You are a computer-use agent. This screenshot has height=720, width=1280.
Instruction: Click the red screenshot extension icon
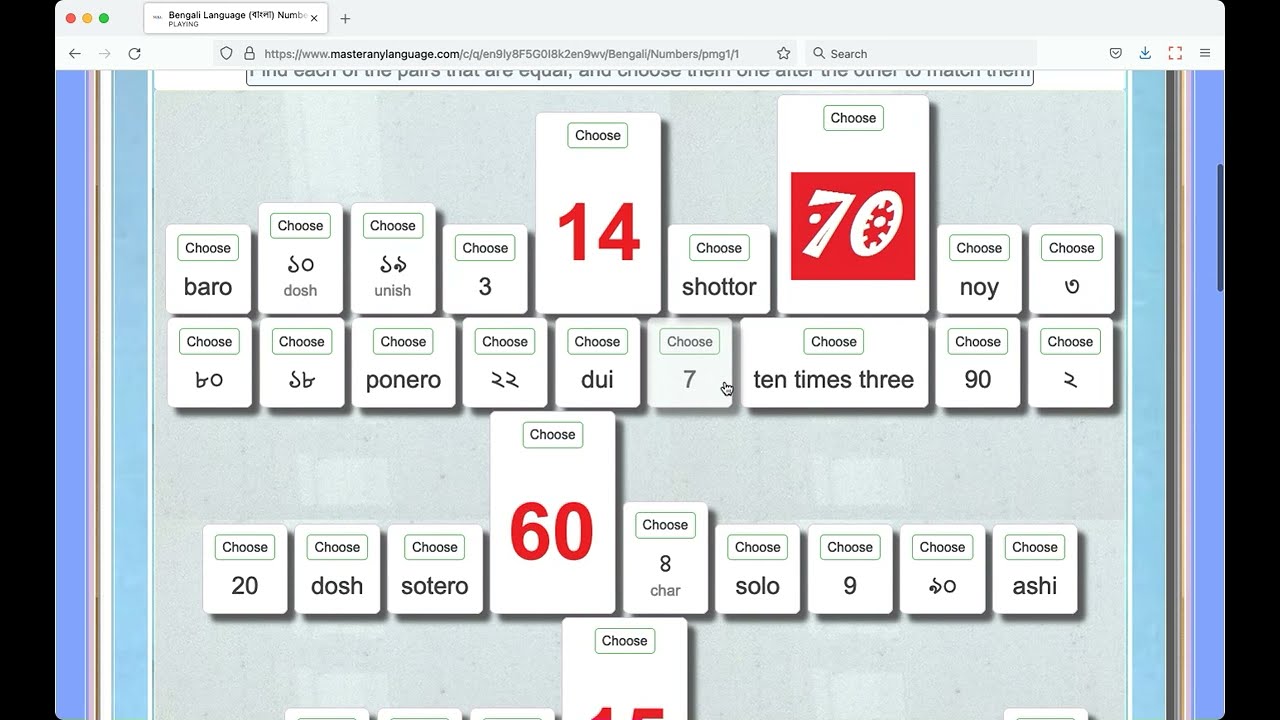(1175, 53)
